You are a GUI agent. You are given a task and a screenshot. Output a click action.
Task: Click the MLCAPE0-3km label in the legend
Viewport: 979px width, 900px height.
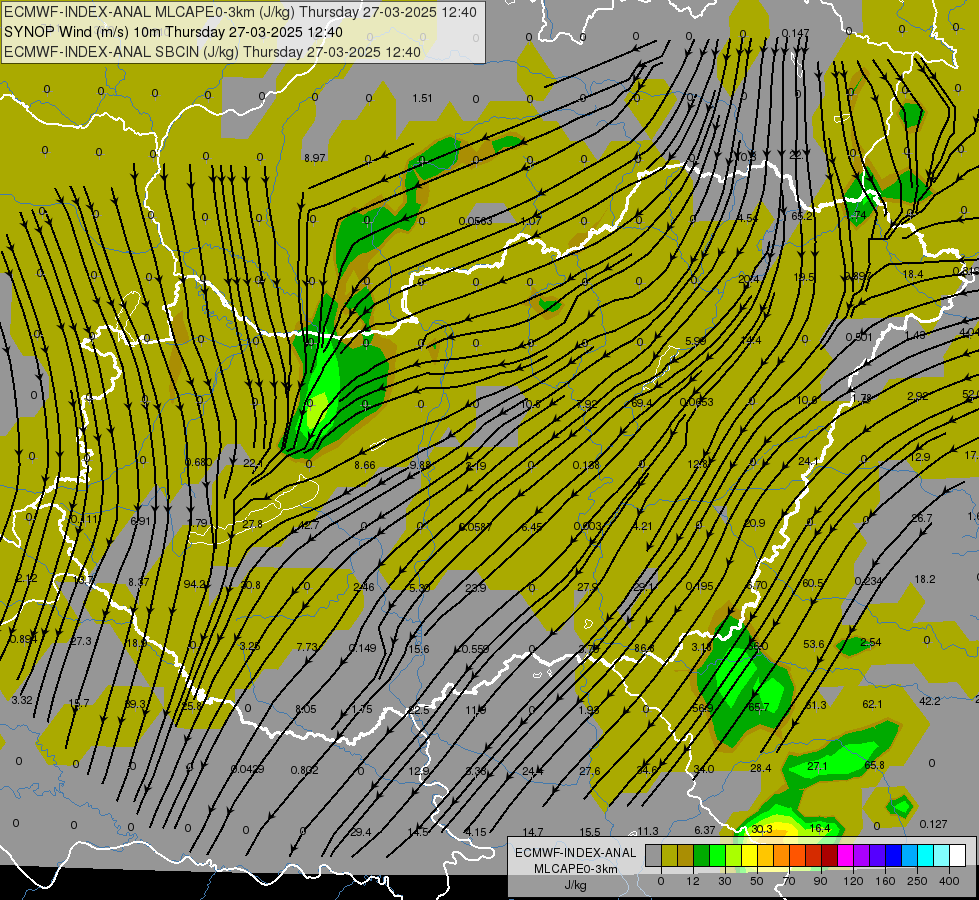pos(575,869)
